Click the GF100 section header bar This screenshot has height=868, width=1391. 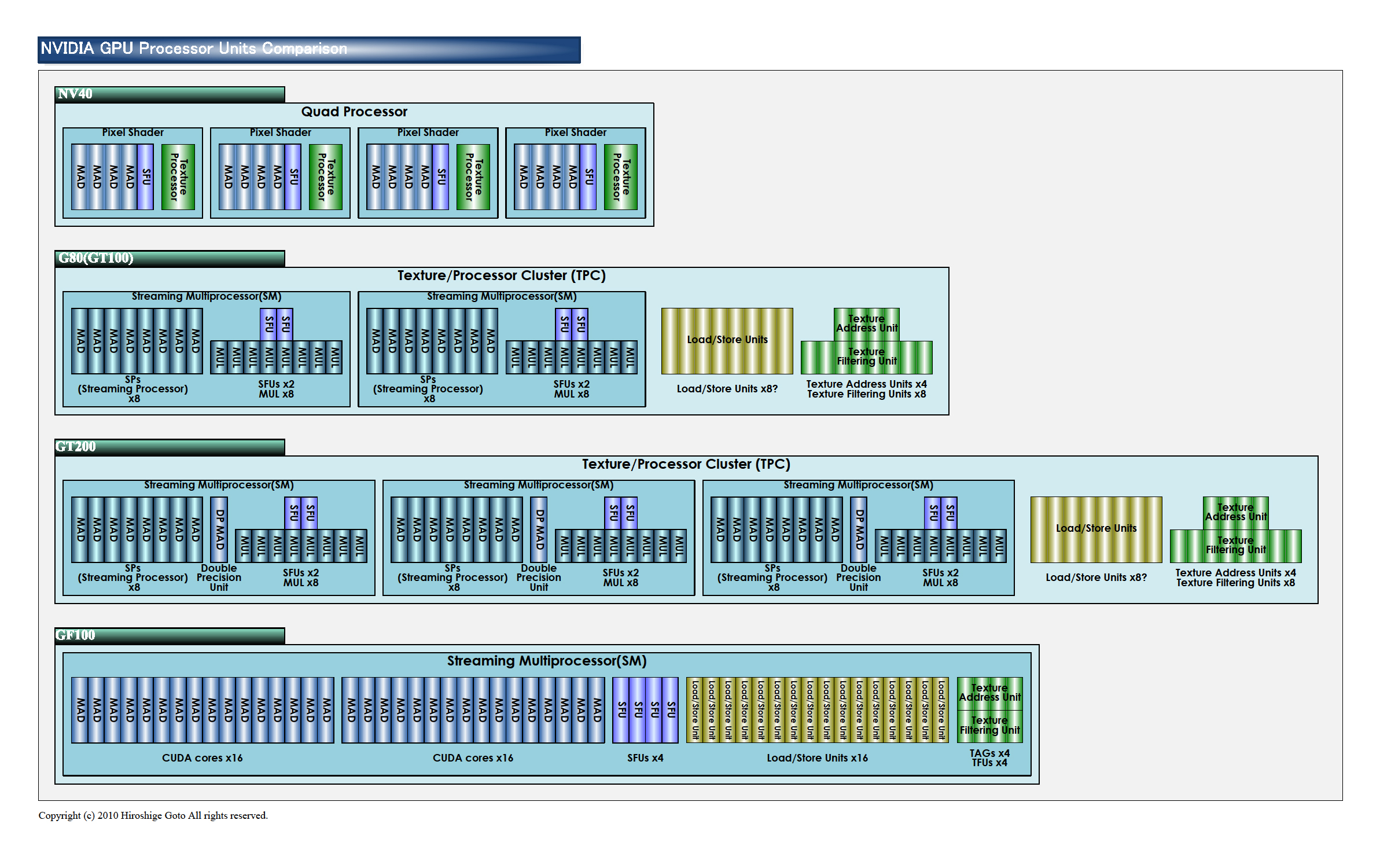point(169,635)
